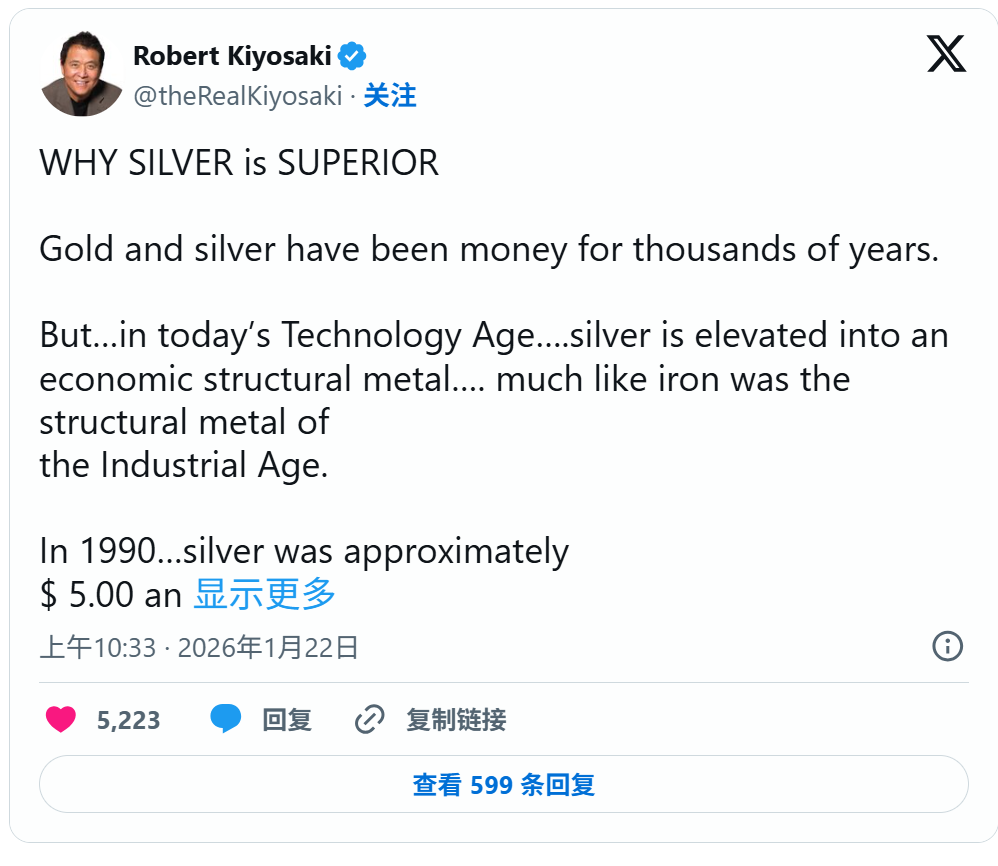Follow the account via 关注 link

tap(389, 96)
